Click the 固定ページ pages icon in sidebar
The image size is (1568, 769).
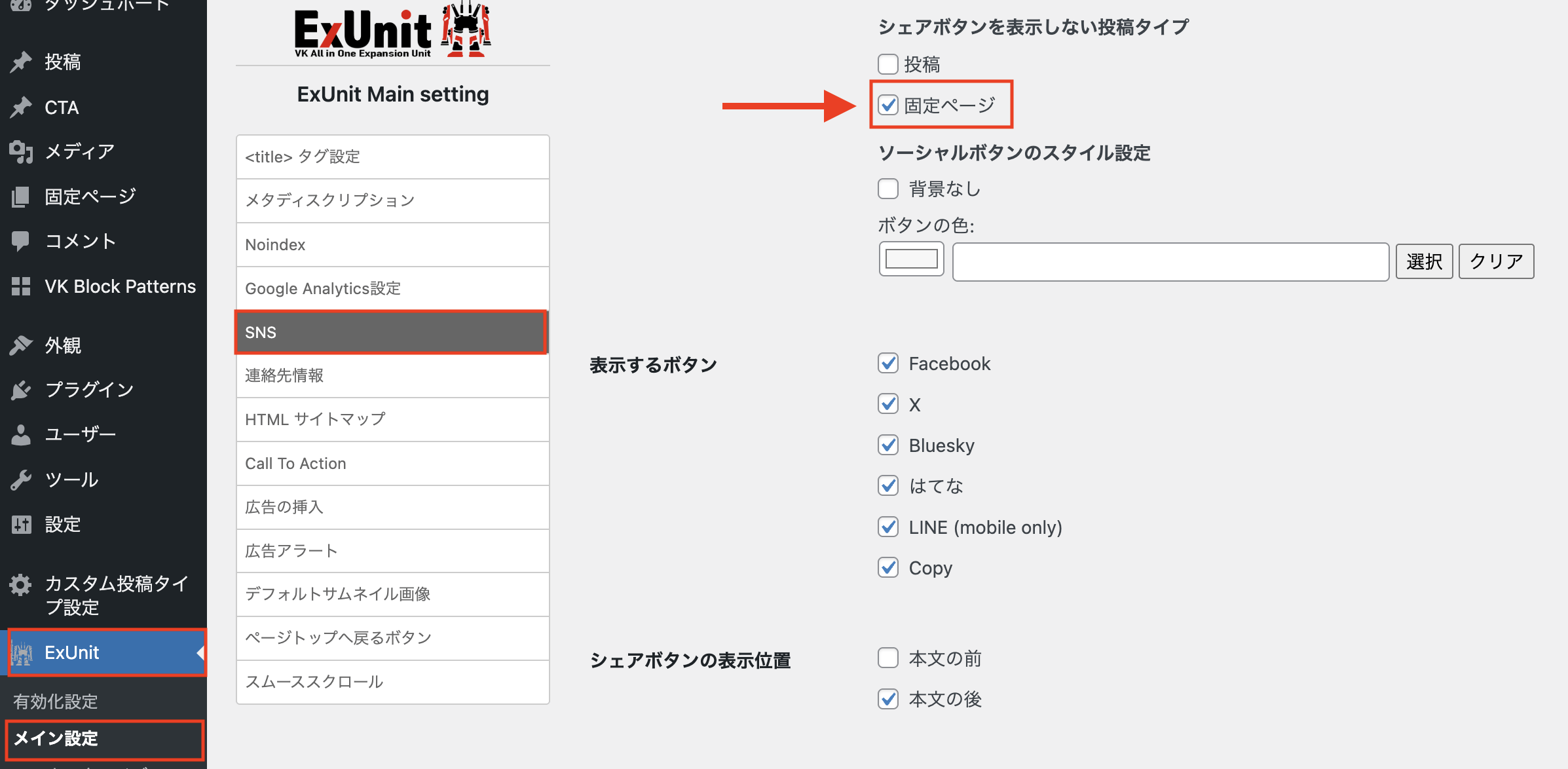[21, 196]
